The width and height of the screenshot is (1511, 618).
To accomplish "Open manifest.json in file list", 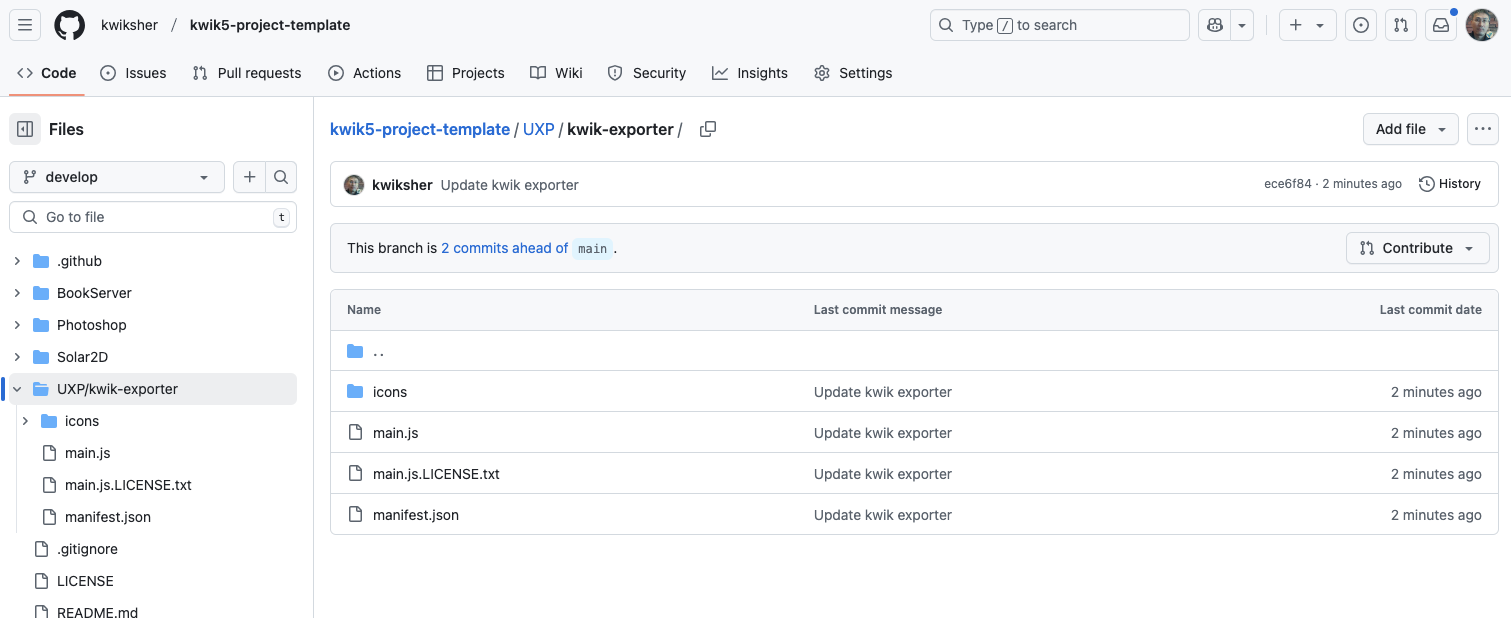I will tap(416, 515).
